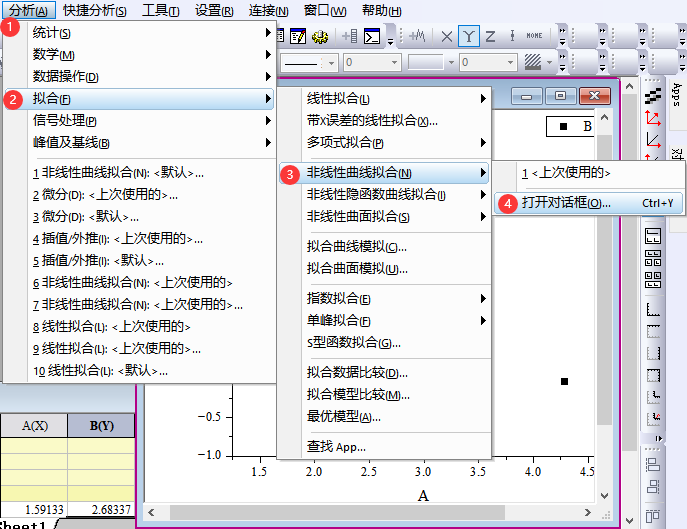The width and height of the screenshot is (687, 529).
Task: Open the Command Window icon
Action: [x=372, y=36]
